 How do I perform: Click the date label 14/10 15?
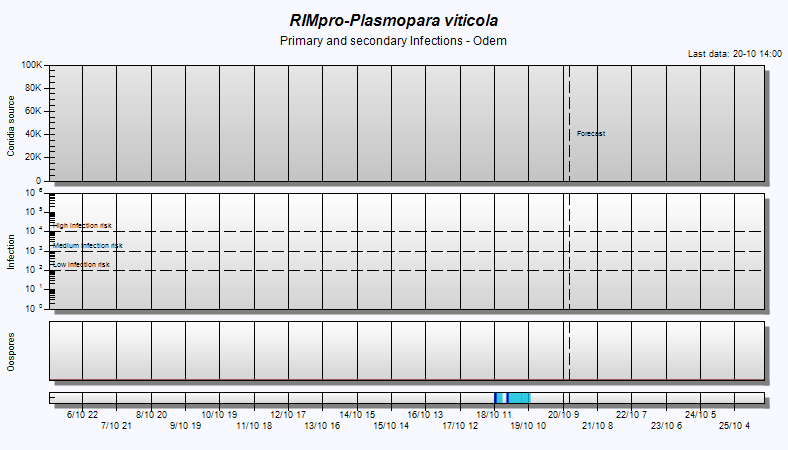(x=357, y=415)
